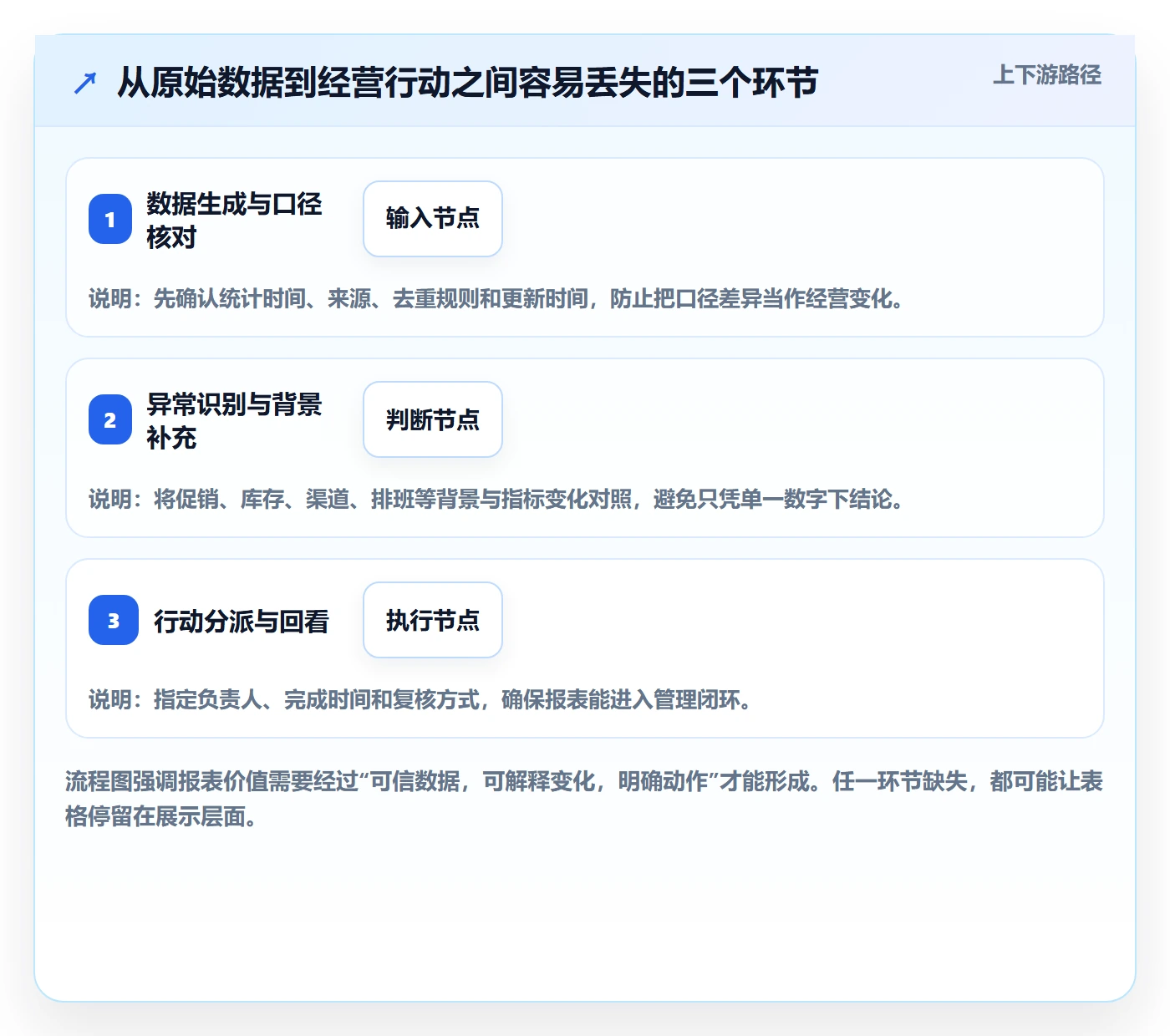Viewport: 1170px width, 1036px height.
Task: Click the description starting 说明：指定负责人
Action: click(420, 700)
